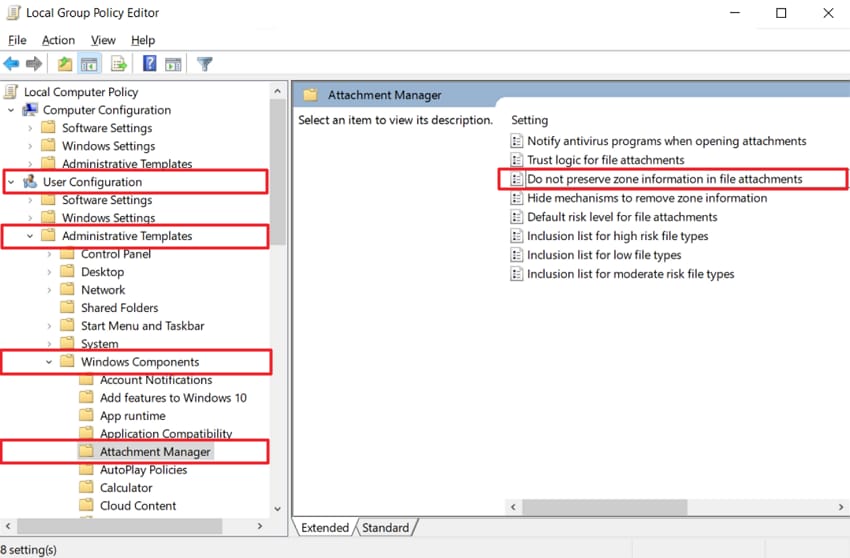Expand the Control Panel node

pyautogui.click(x=49, y=254)
